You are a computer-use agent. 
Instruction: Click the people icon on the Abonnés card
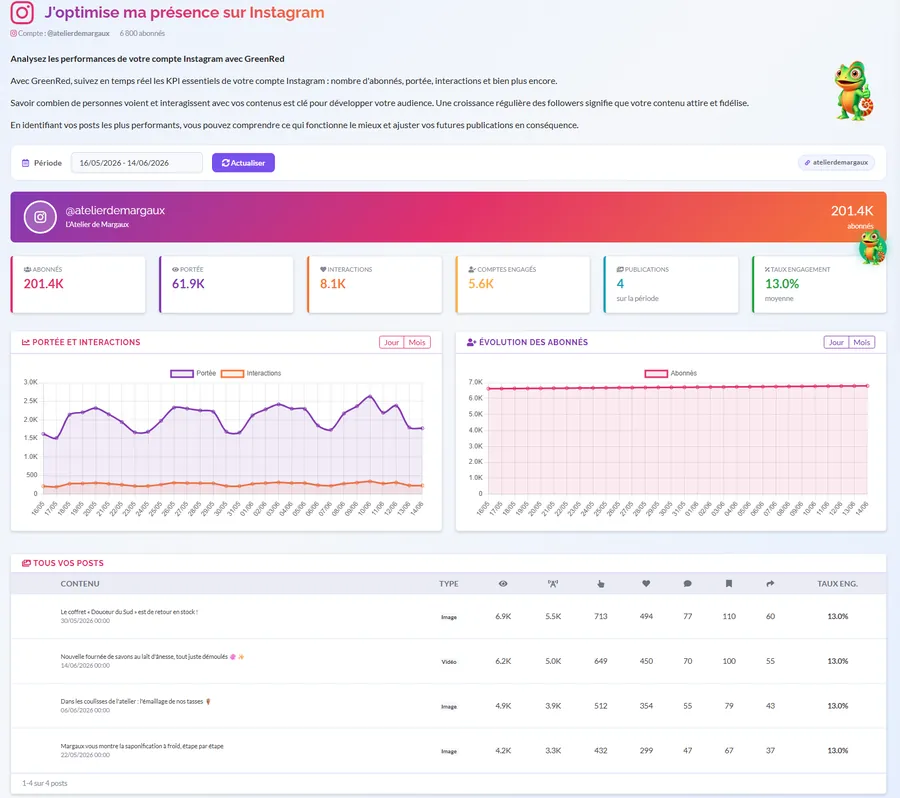(28, 269)
